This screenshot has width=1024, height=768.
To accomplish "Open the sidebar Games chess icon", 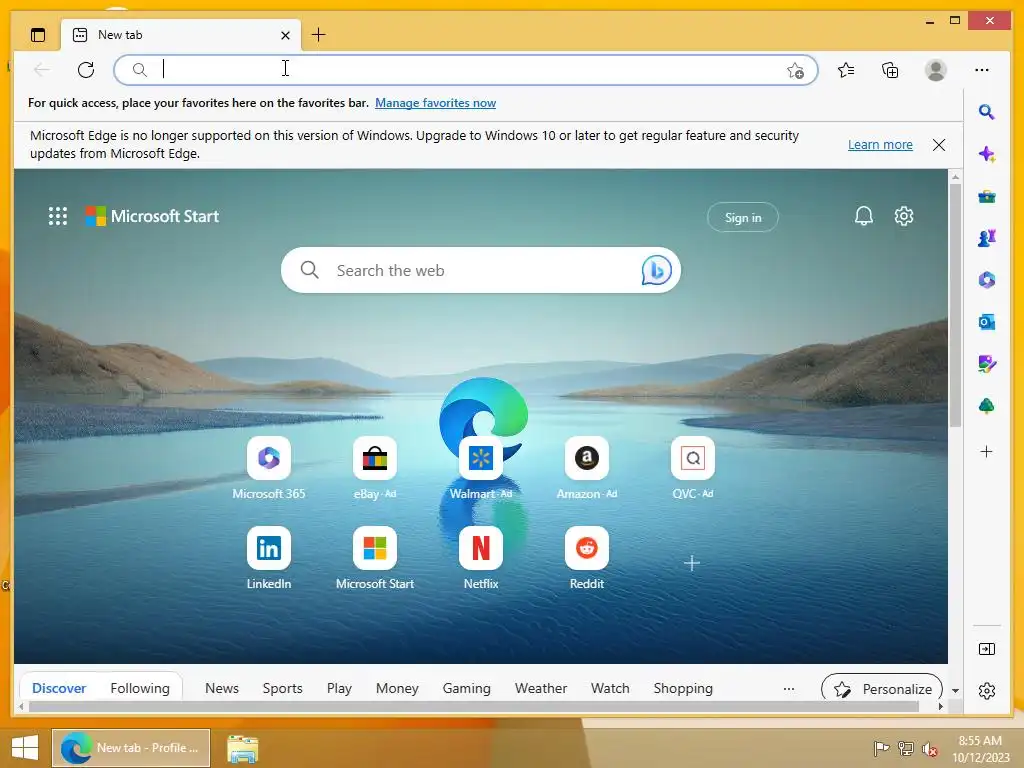I will coord(987,238).
